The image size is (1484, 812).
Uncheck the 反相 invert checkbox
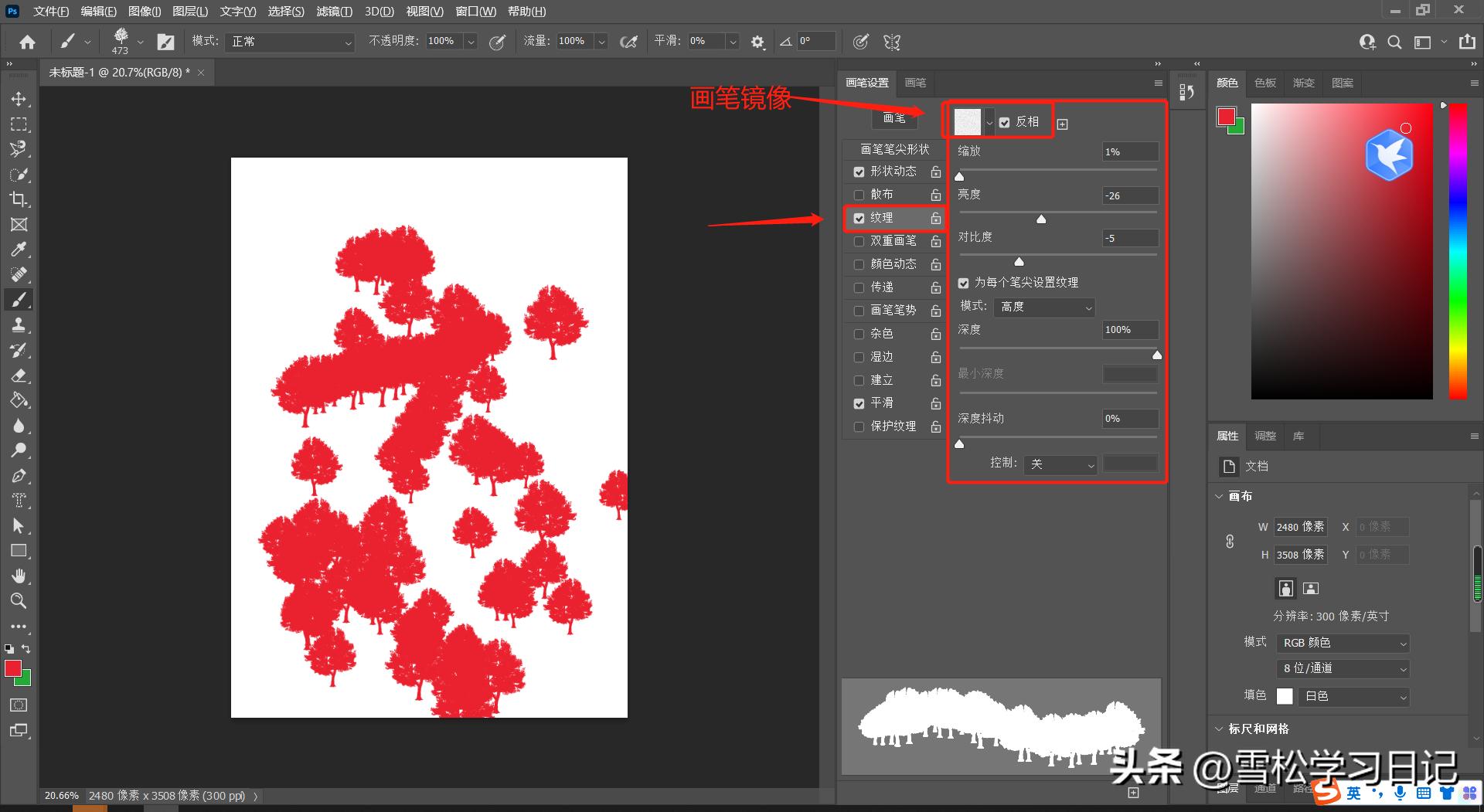coord(1004,122)
